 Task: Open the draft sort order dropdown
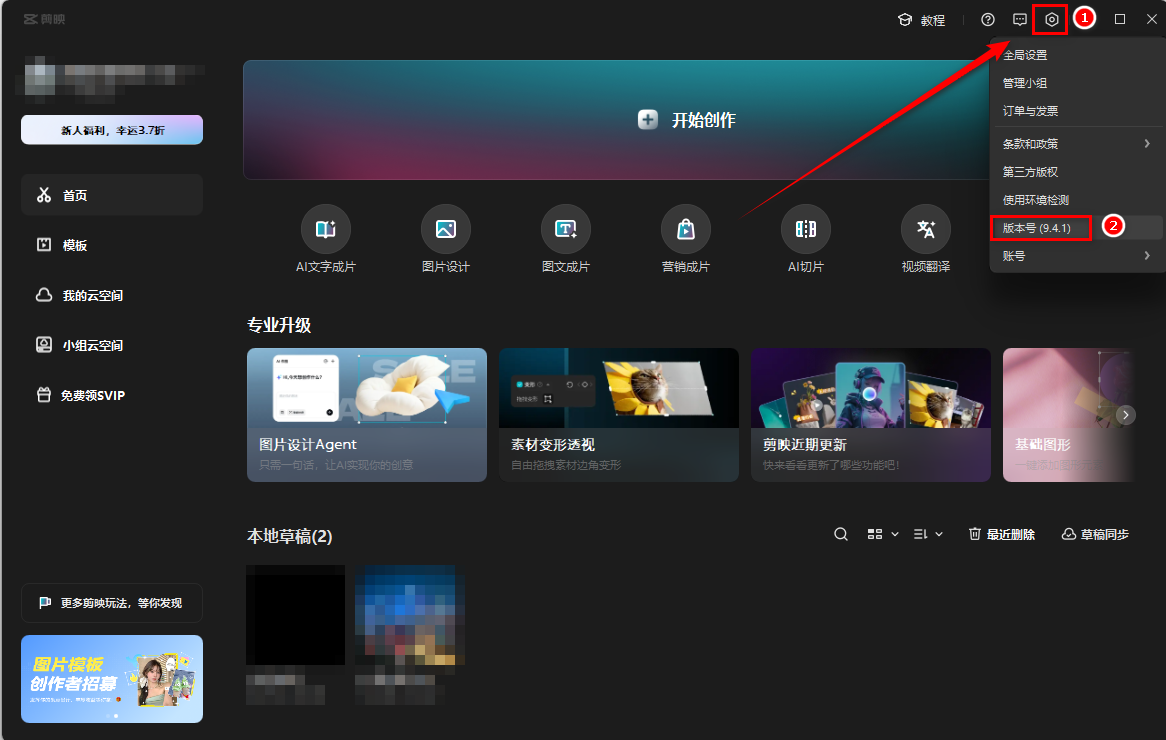click(926, 533)
